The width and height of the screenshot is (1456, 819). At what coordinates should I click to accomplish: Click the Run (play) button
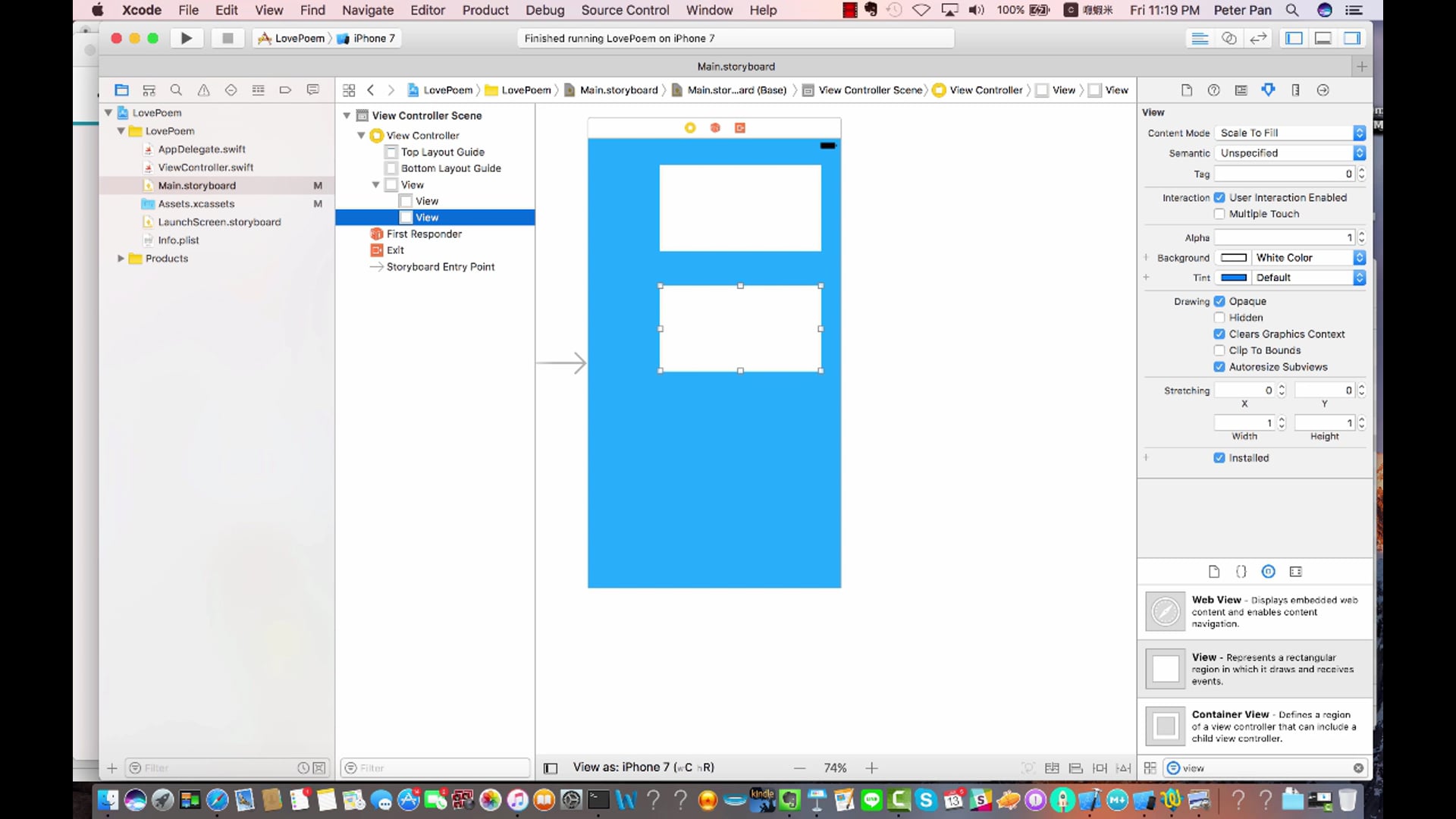[x=186, y=38]
